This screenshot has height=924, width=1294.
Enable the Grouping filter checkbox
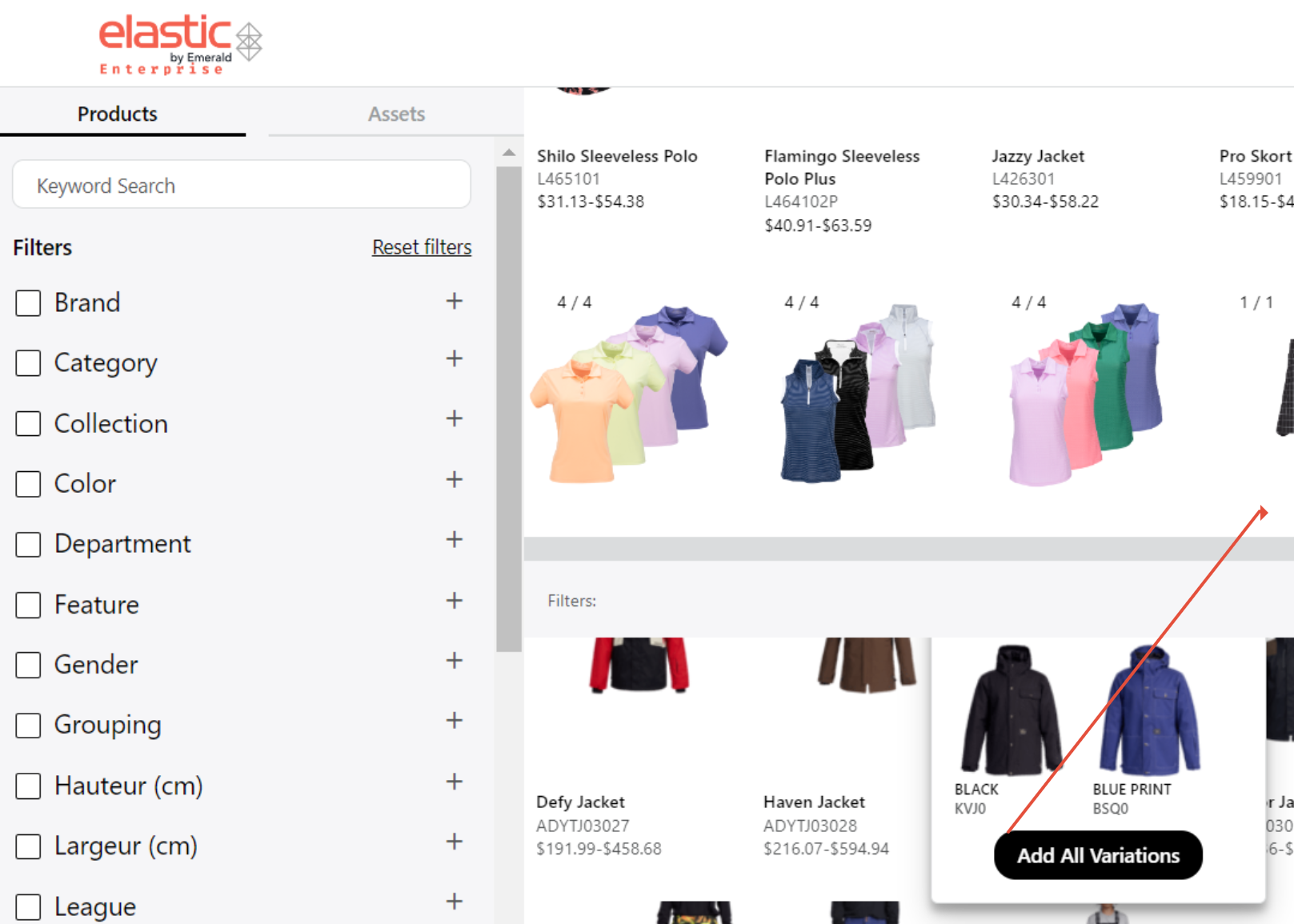click(28, 726)
